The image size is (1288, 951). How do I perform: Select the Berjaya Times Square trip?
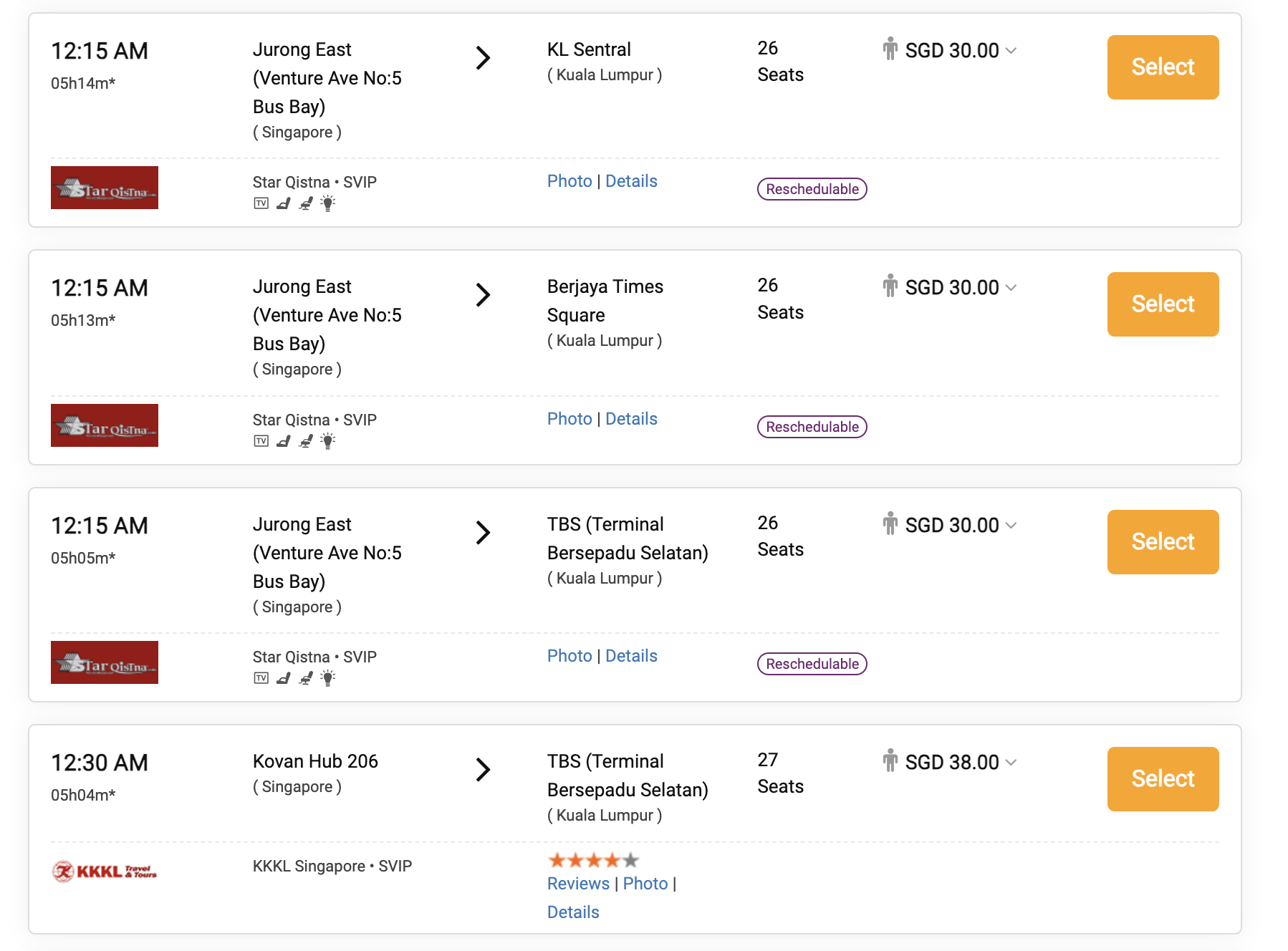point(1163,304)
